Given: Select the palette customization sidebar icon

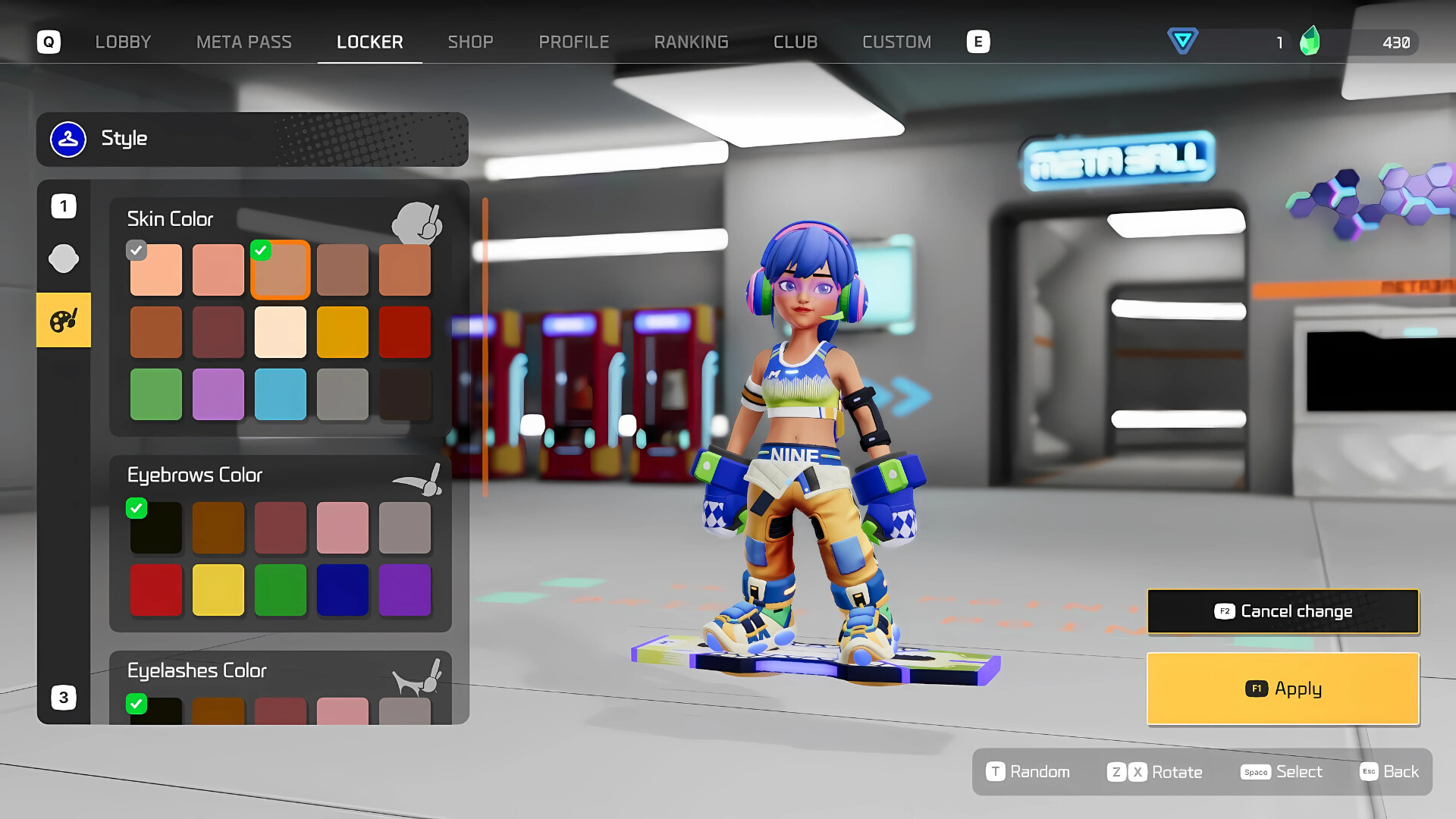Looking at the screenshot, I should [64, 319].
